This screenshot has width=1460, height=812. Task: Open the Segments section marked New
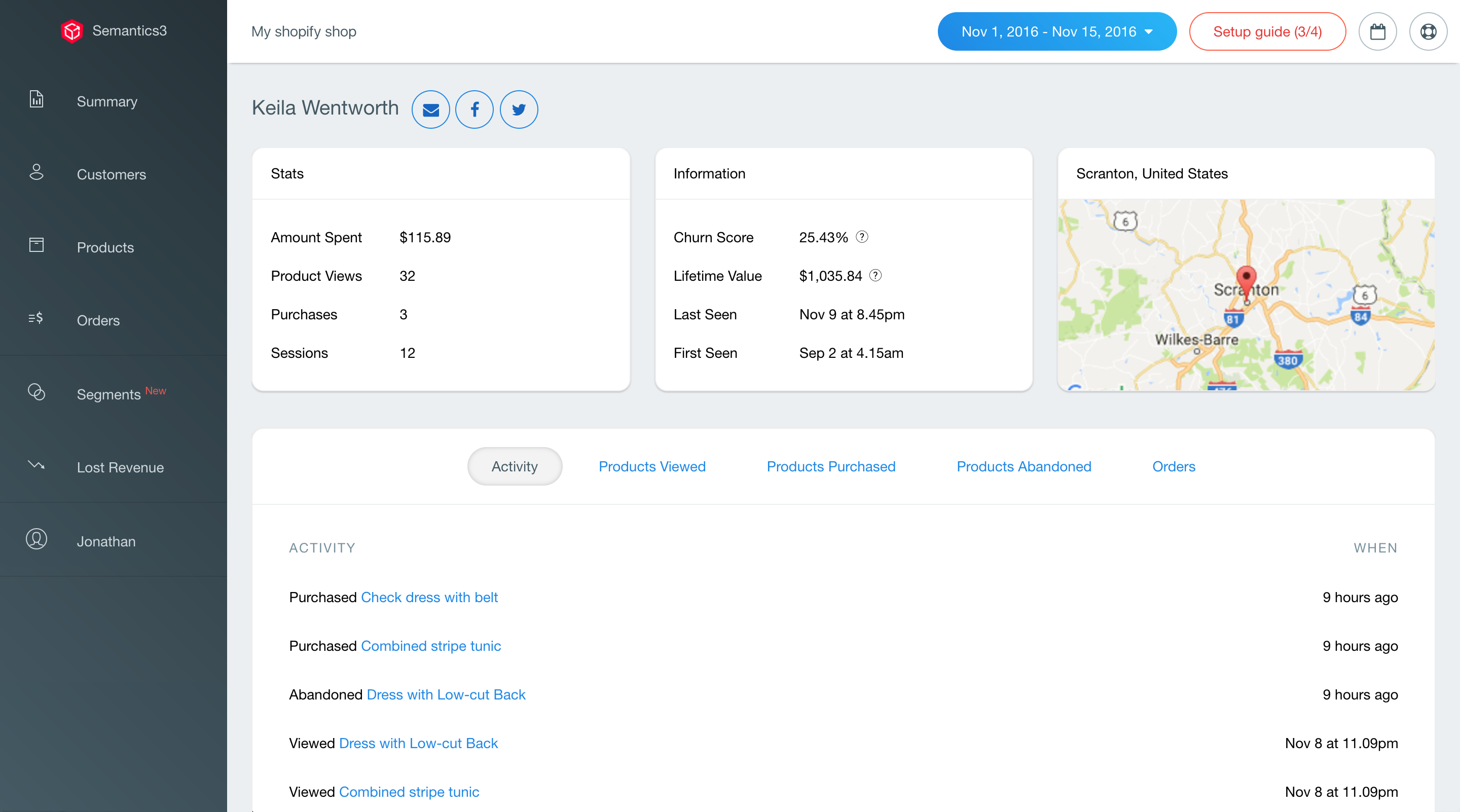pyautogui.click(x=109, y=393)
